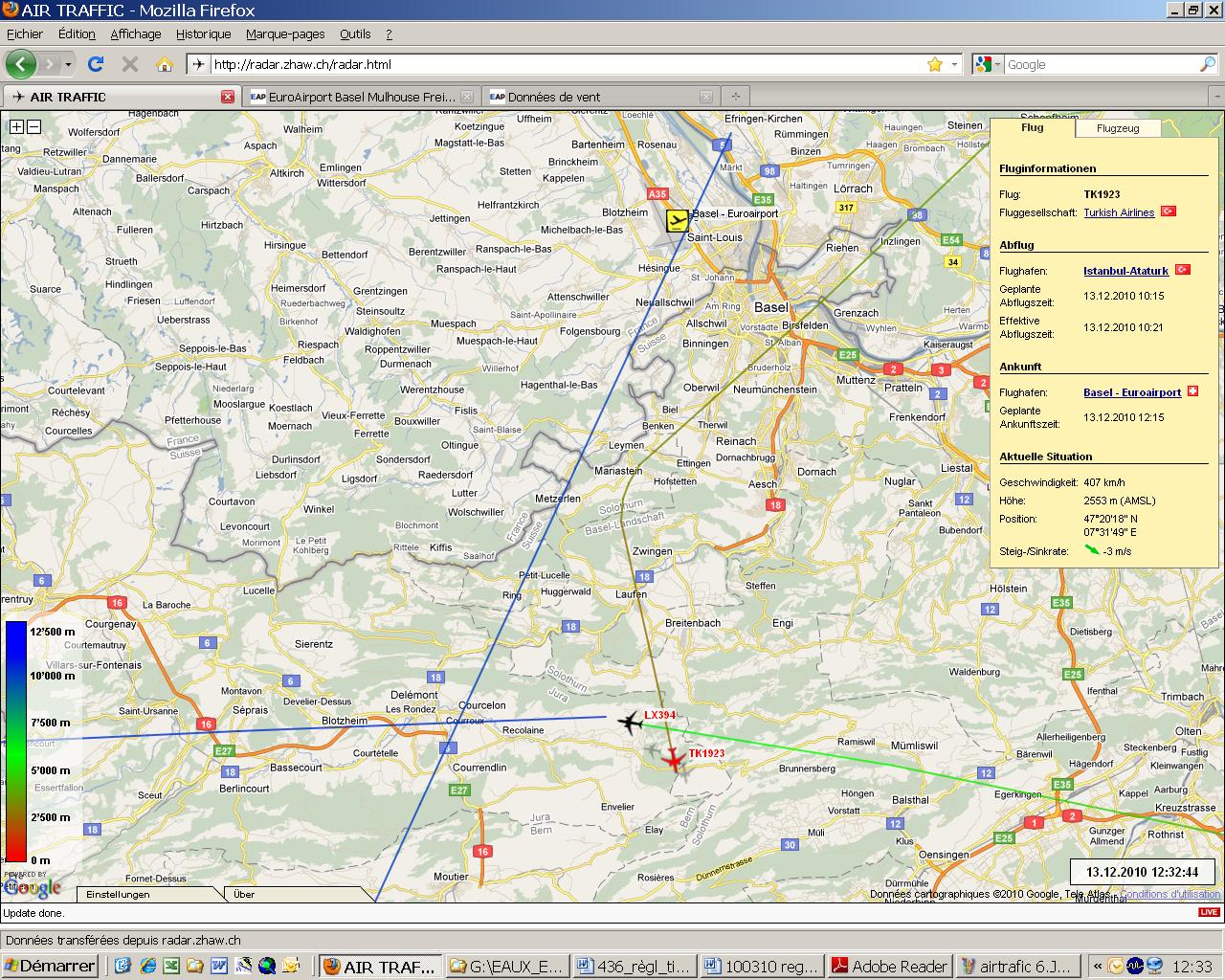Open the Basel - Euroairport arrival link
The height and width of the screenshot is (980, 1225).
pyautogui.click(x=1132, y=392)
